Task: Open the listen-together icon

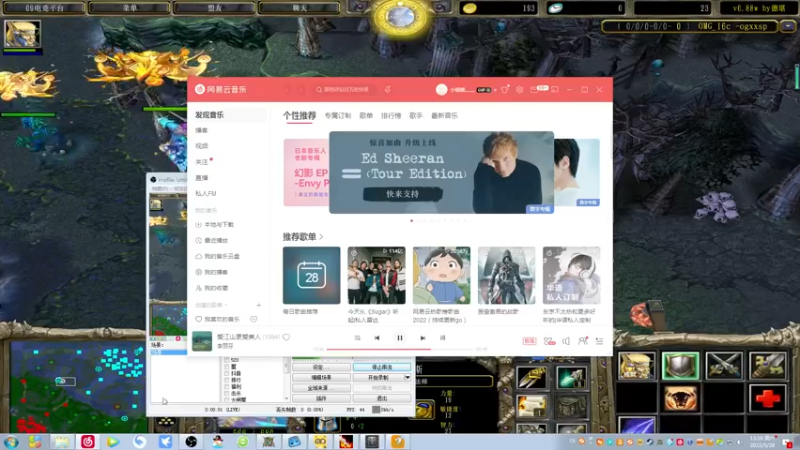Action: [583, 341]
